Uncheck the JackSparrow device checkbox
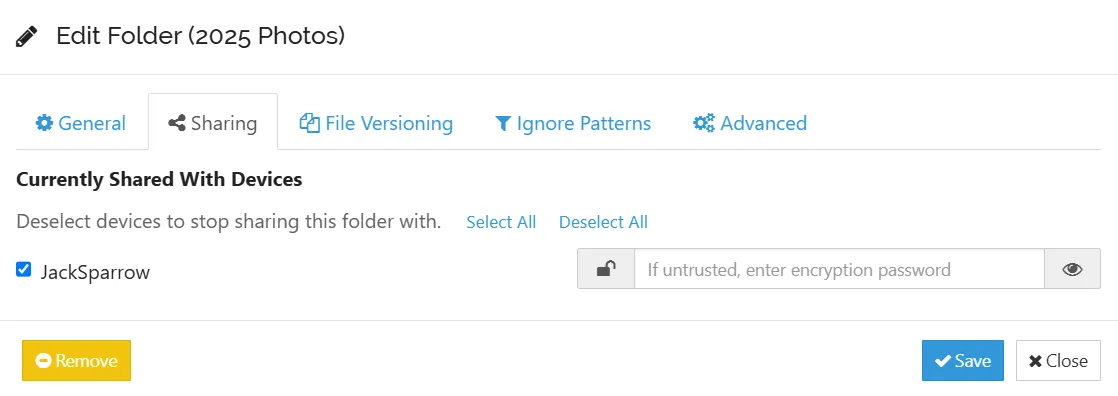1118x396 pixels. [24, 269]
